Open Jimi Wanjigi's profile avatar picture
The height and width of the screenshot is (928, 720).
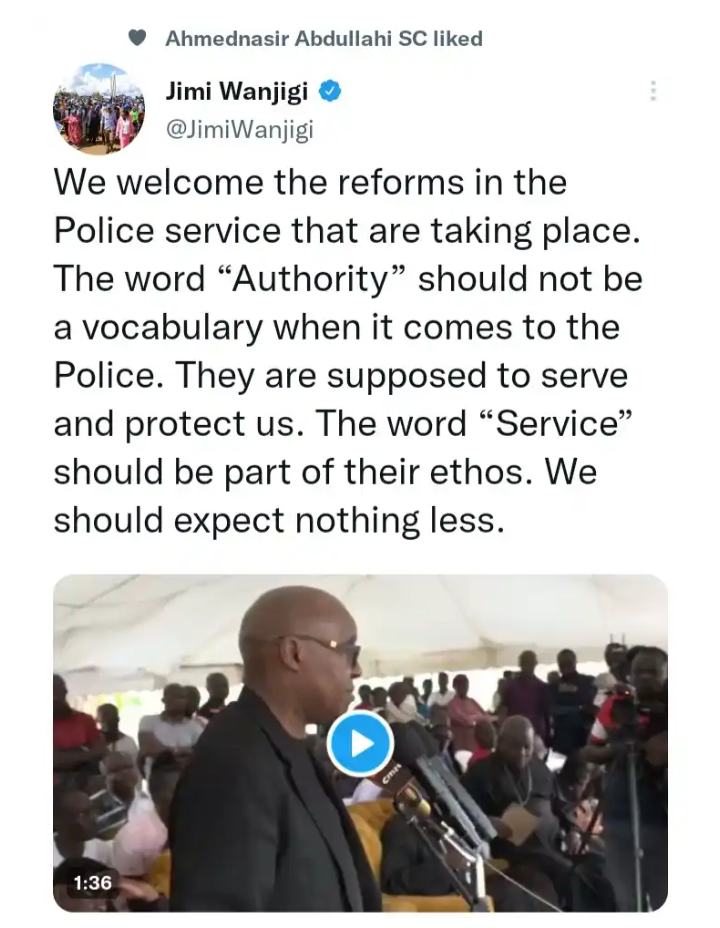[x=99, y=109]
